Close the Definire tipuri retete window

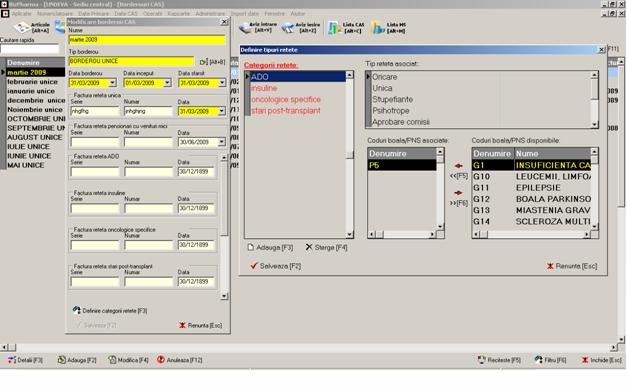pos(601,50)
